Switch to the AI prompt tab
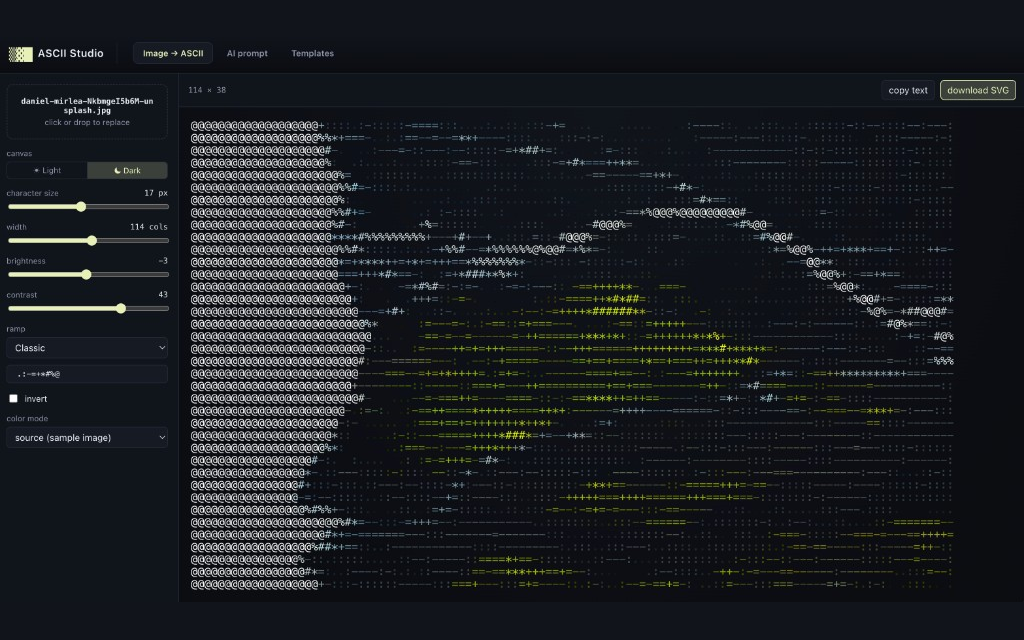Image resolution: width=1024 pixels, height=640 pixels. coord(247,54)
